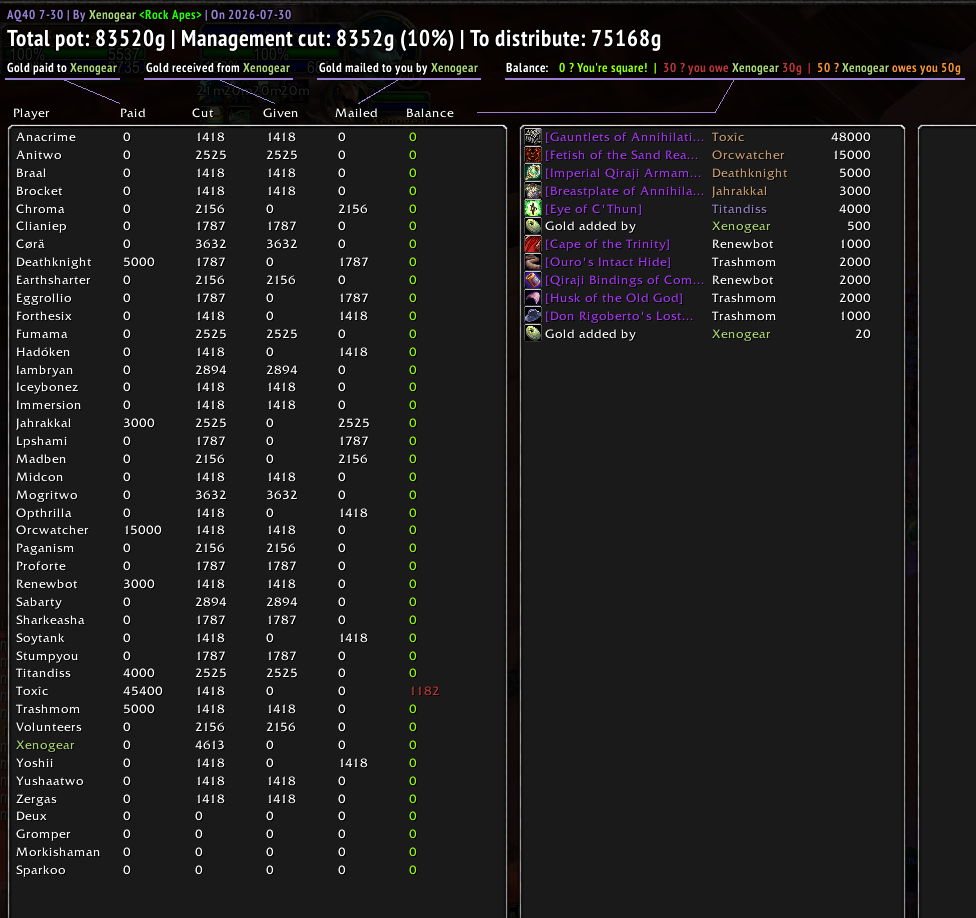Click the 48000 price for Gauntlets

851,137
